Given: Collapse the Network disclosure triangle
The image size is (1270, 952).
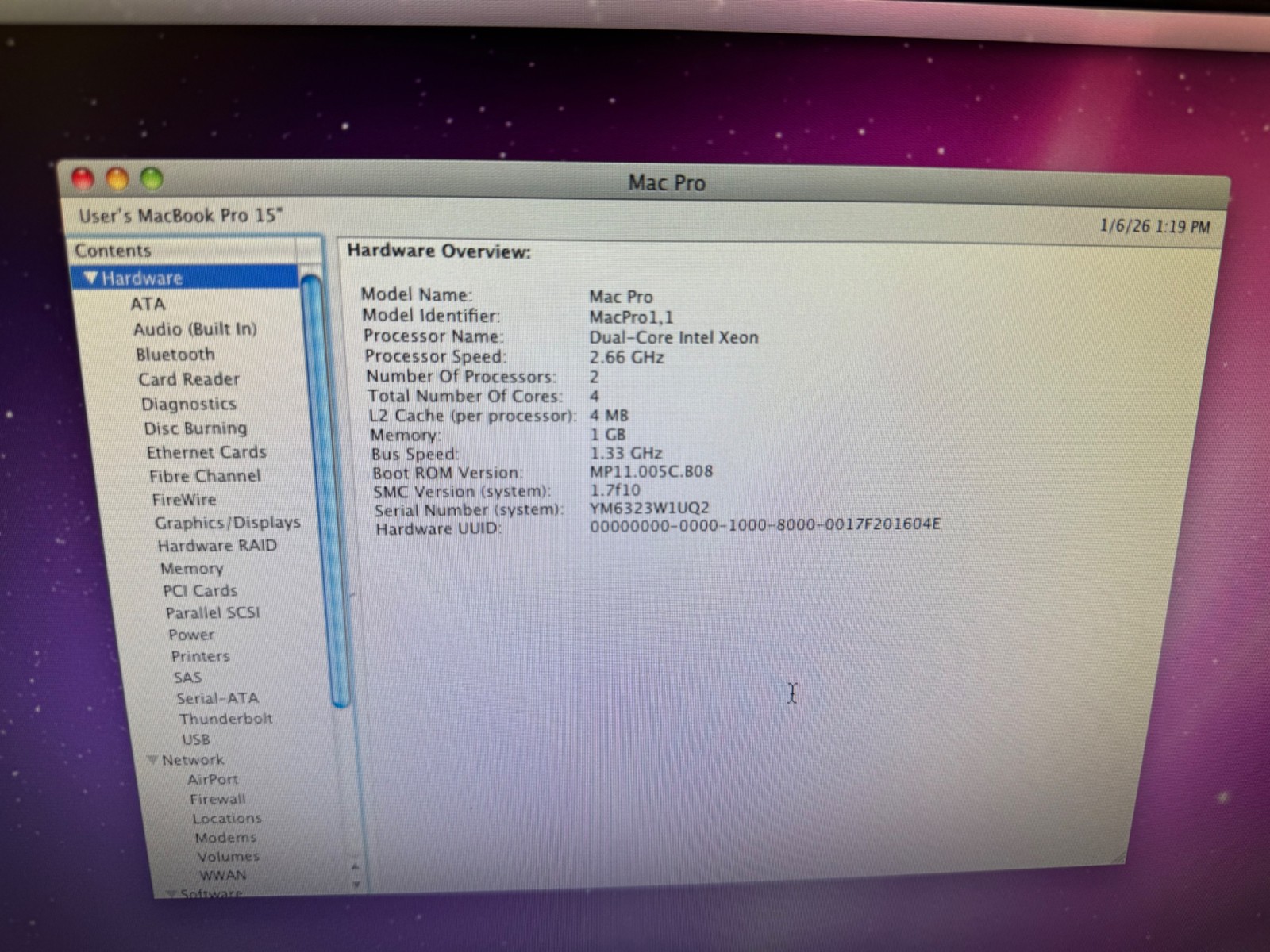Looking at the screenshot, I should [x=152, y=760].
